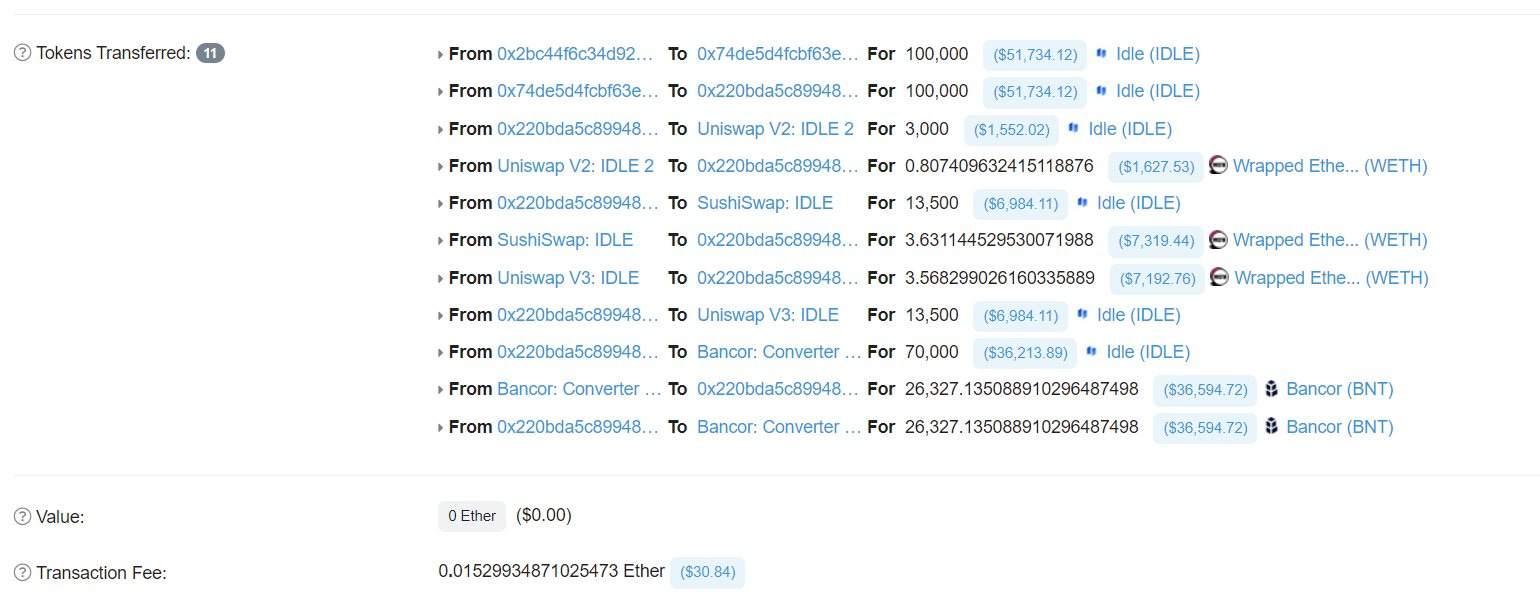
Task: Open recipient SushiSwap: IDLE link
Action: coord(765,203)
